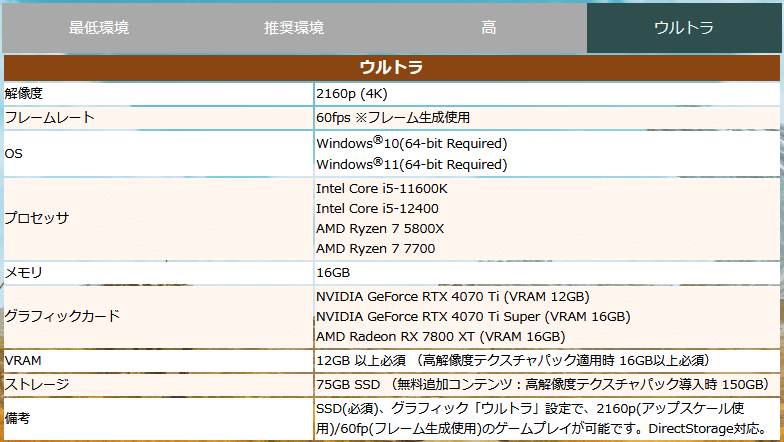Image resolution: width=784 pixels, height=442 pixels.
Task: Select Intel Core i5-12400 entry
Action: coord(377,208)
